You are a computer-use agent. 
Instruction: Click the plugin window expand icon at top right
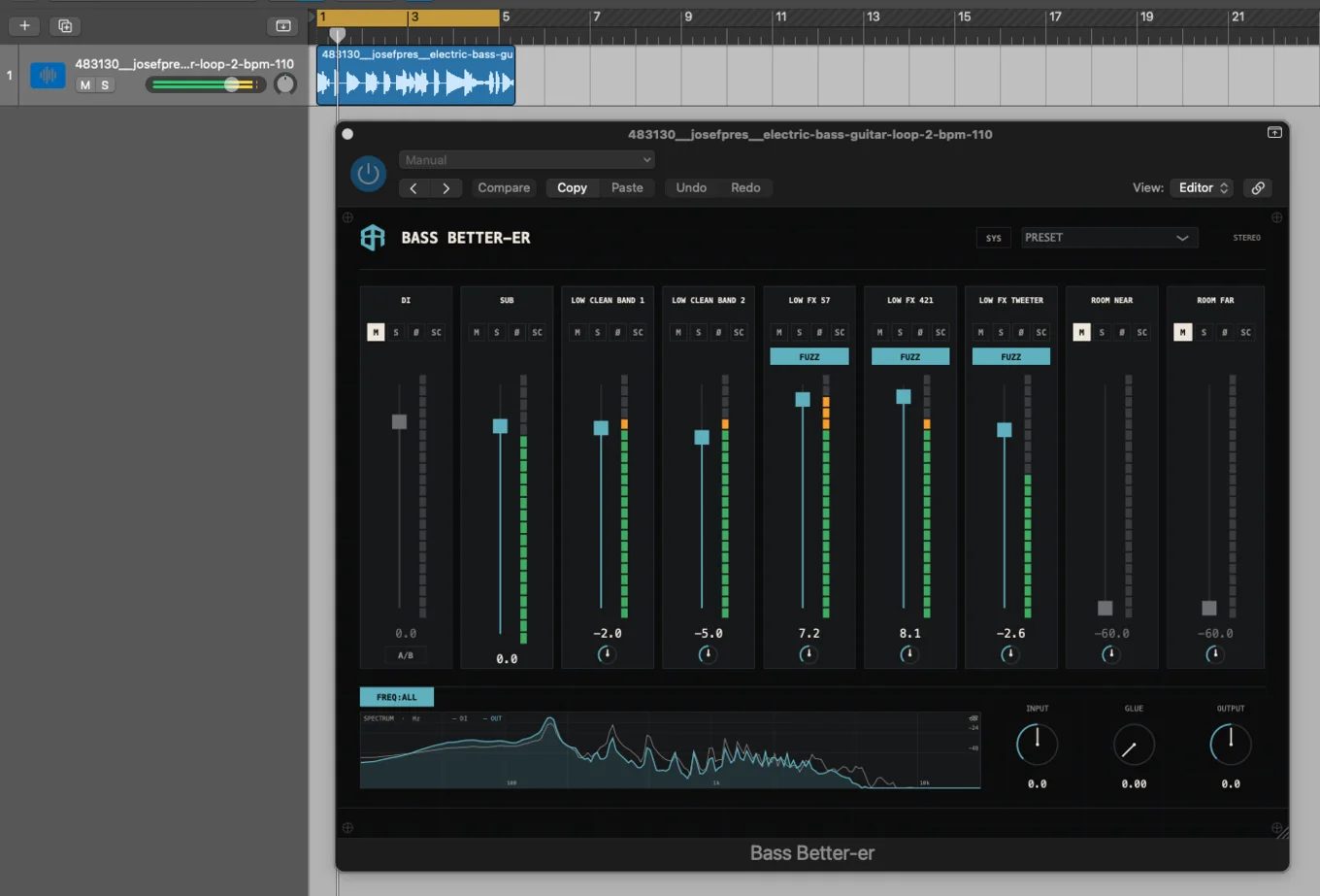click(x=1274, y=133)
